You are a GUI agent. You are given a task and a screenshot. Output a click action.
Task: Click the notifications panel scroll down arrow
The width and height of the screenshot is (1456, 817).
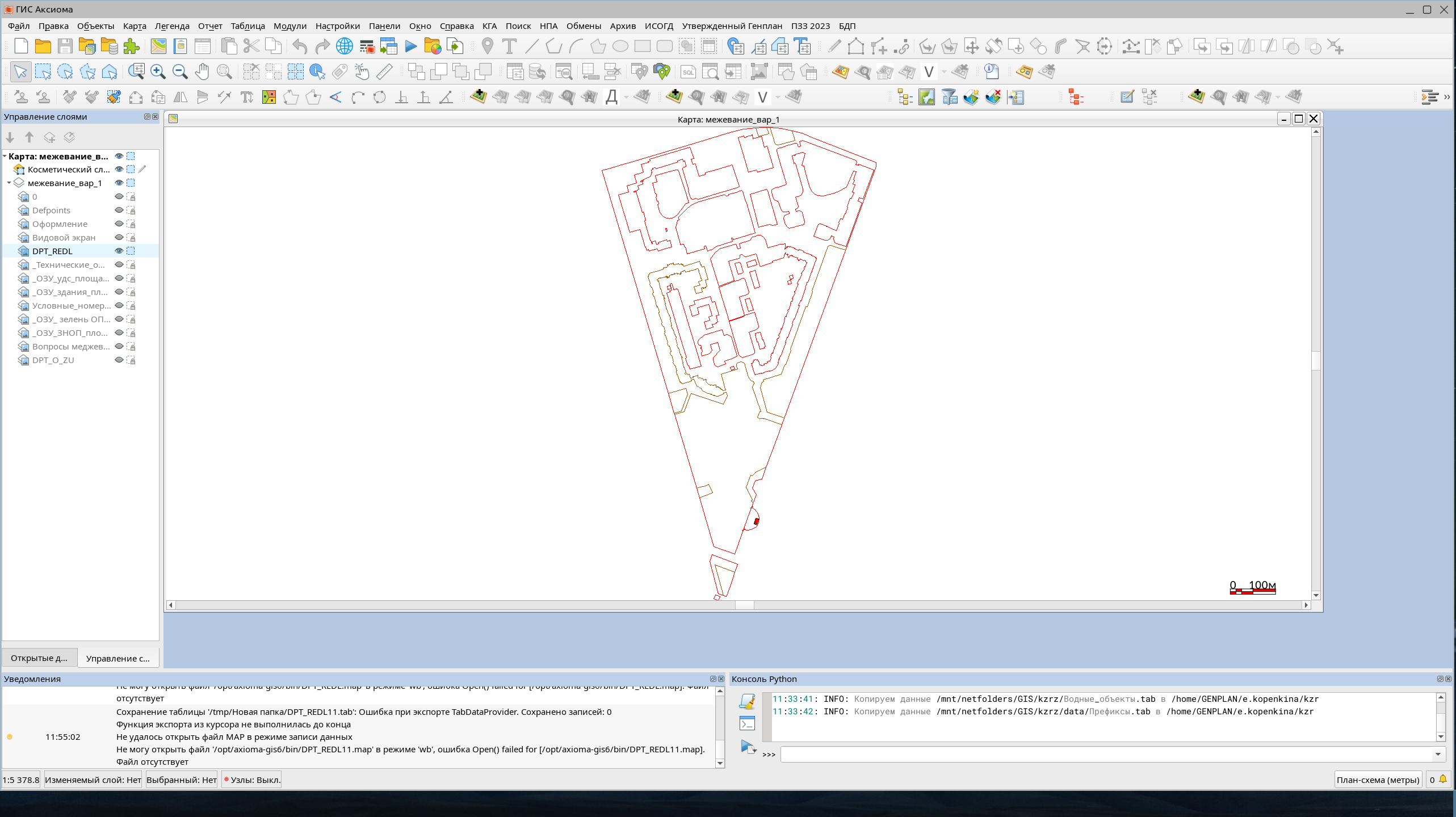coord(720,763)
